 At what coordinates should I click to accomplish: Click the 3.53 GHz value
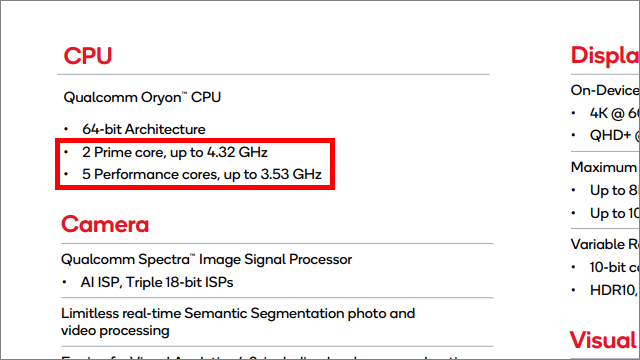pyautogui.click(x=291, y=174)
